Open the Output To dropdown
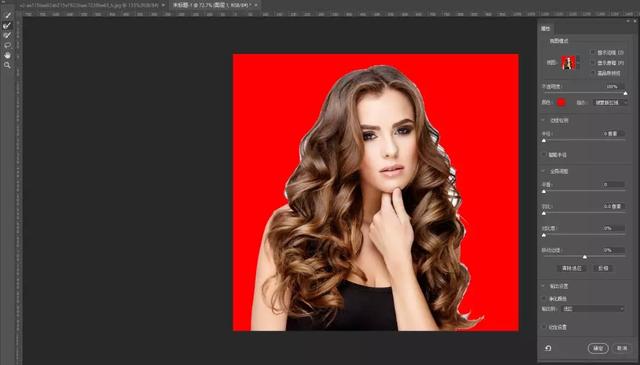The image size is (640, 365). (593, 309)
